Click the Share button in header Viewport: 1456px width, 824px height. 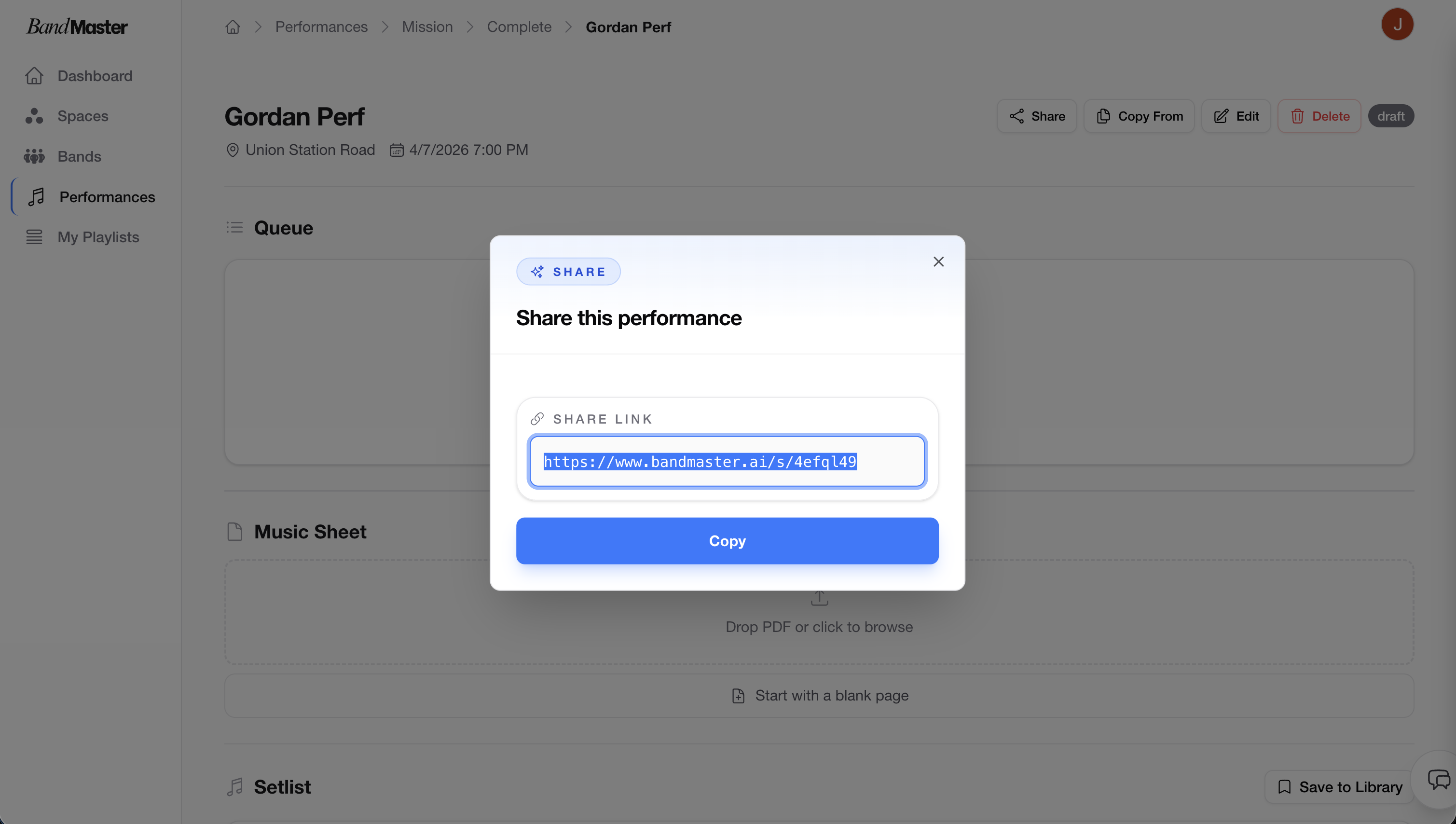coord(1037,116)
